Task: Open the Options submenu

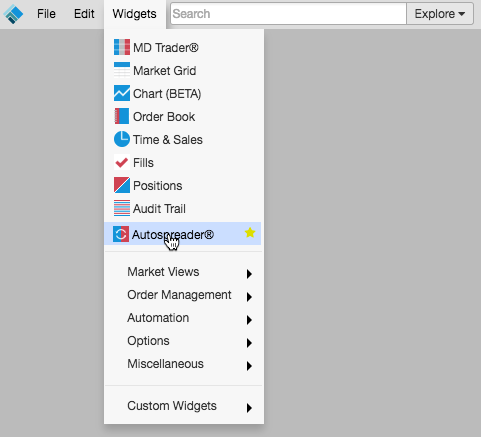Action: 184,341
